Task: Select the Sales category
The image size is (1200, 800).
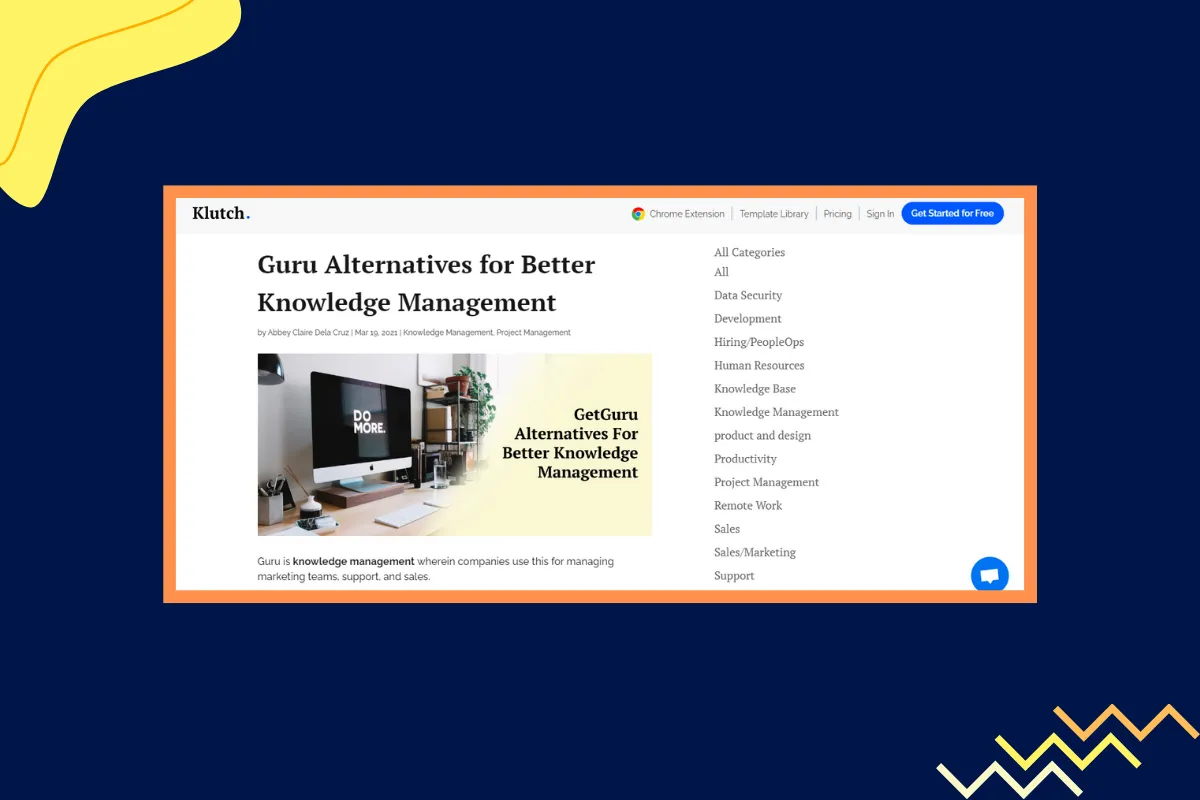Action: click(x=727, y=529)
